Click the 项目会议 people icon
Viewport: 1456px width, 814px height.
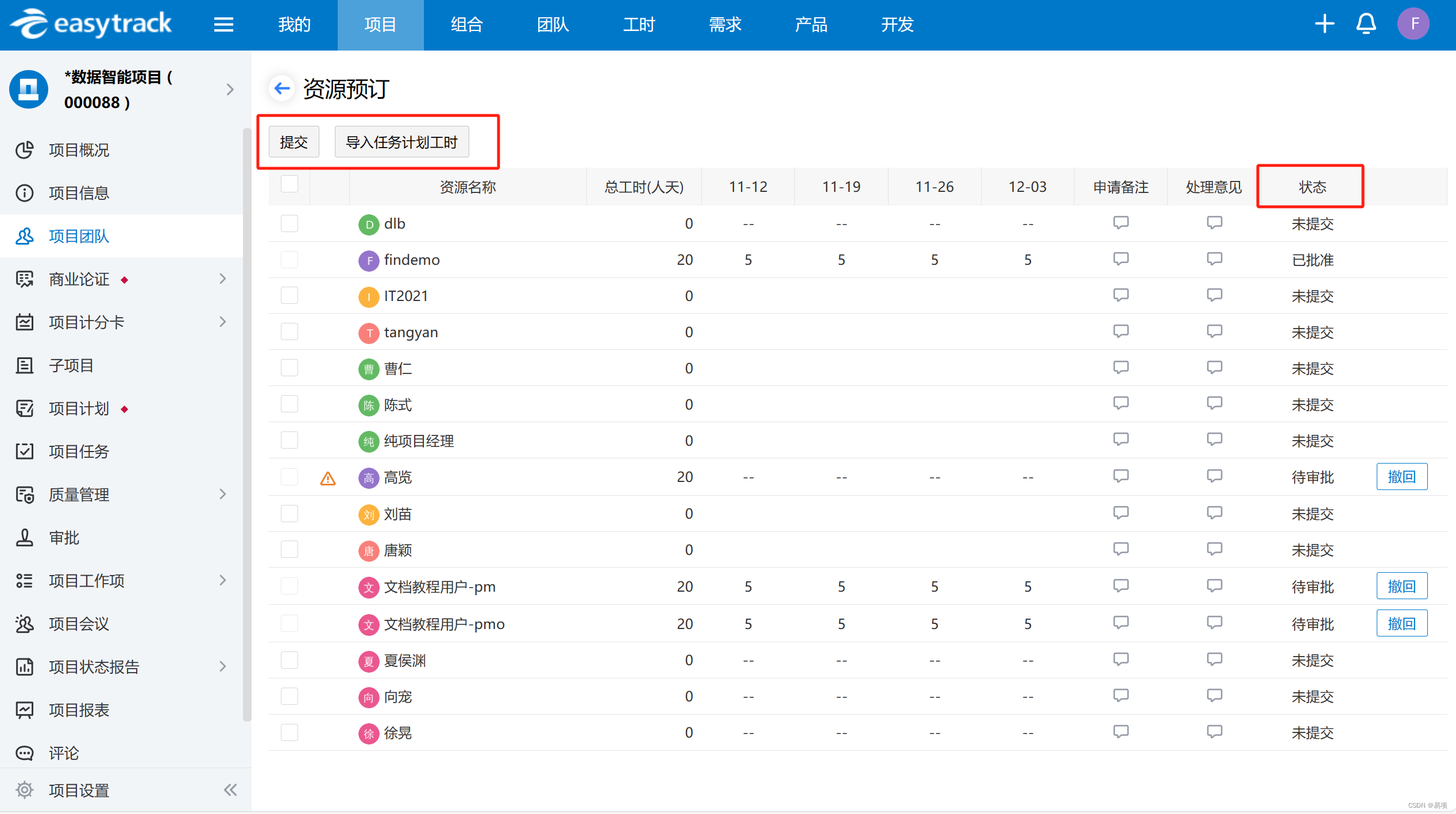click(x=25, y=624)
